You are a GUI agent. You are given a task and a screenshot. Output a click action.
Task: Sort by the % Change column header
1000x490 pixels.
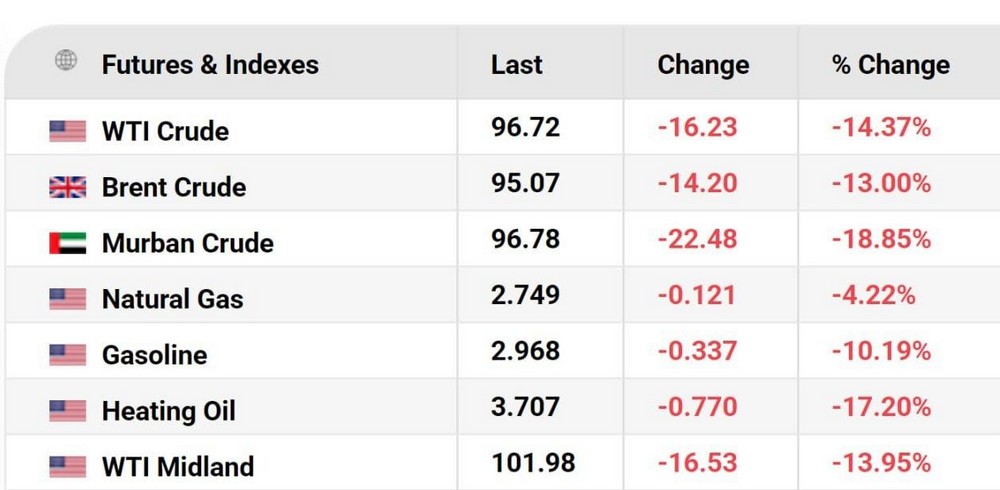[x=890, y=65]
